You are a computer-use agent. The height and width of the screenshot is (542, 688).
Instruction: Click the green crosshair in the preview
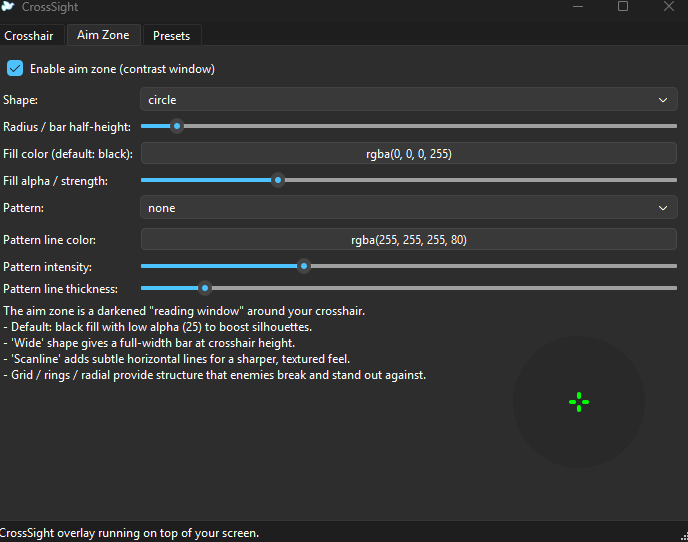[579, 402]
